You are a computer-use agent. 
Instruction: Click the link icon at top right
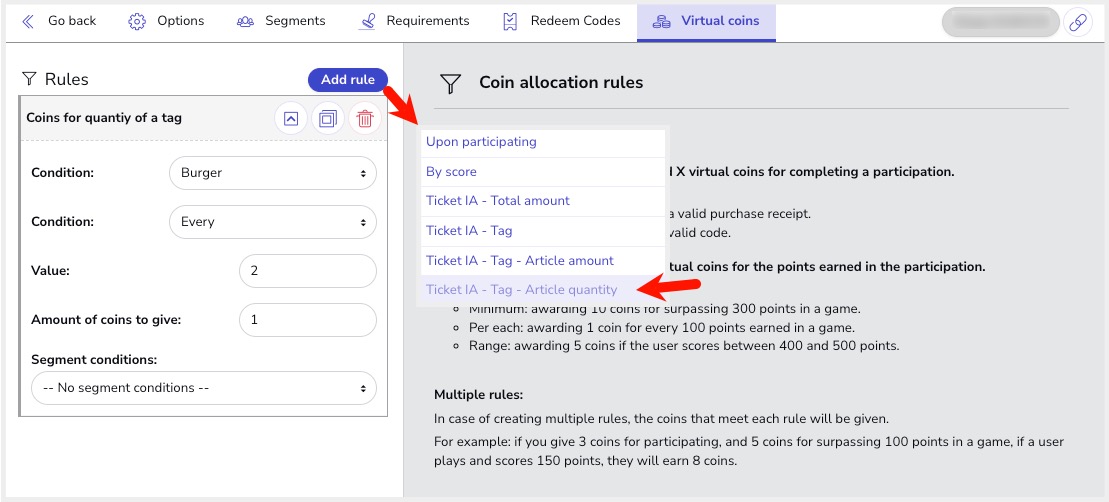(x=1077, y=22)
